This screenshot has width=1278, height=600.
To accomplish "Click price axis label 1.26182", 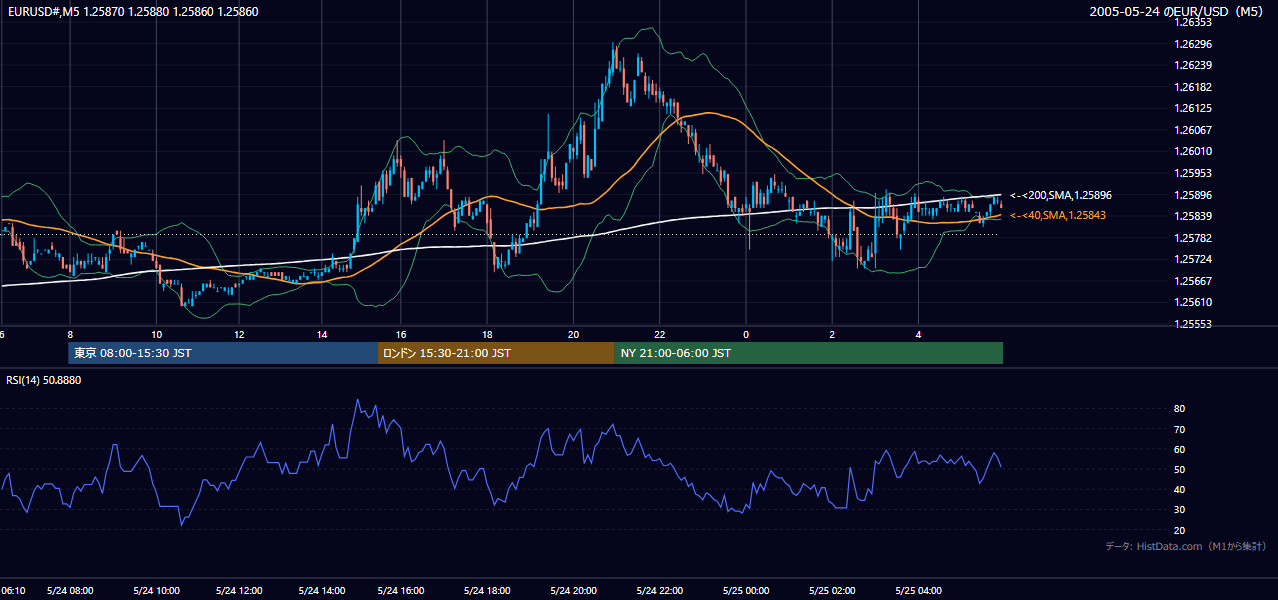I will click(1193, 87).
